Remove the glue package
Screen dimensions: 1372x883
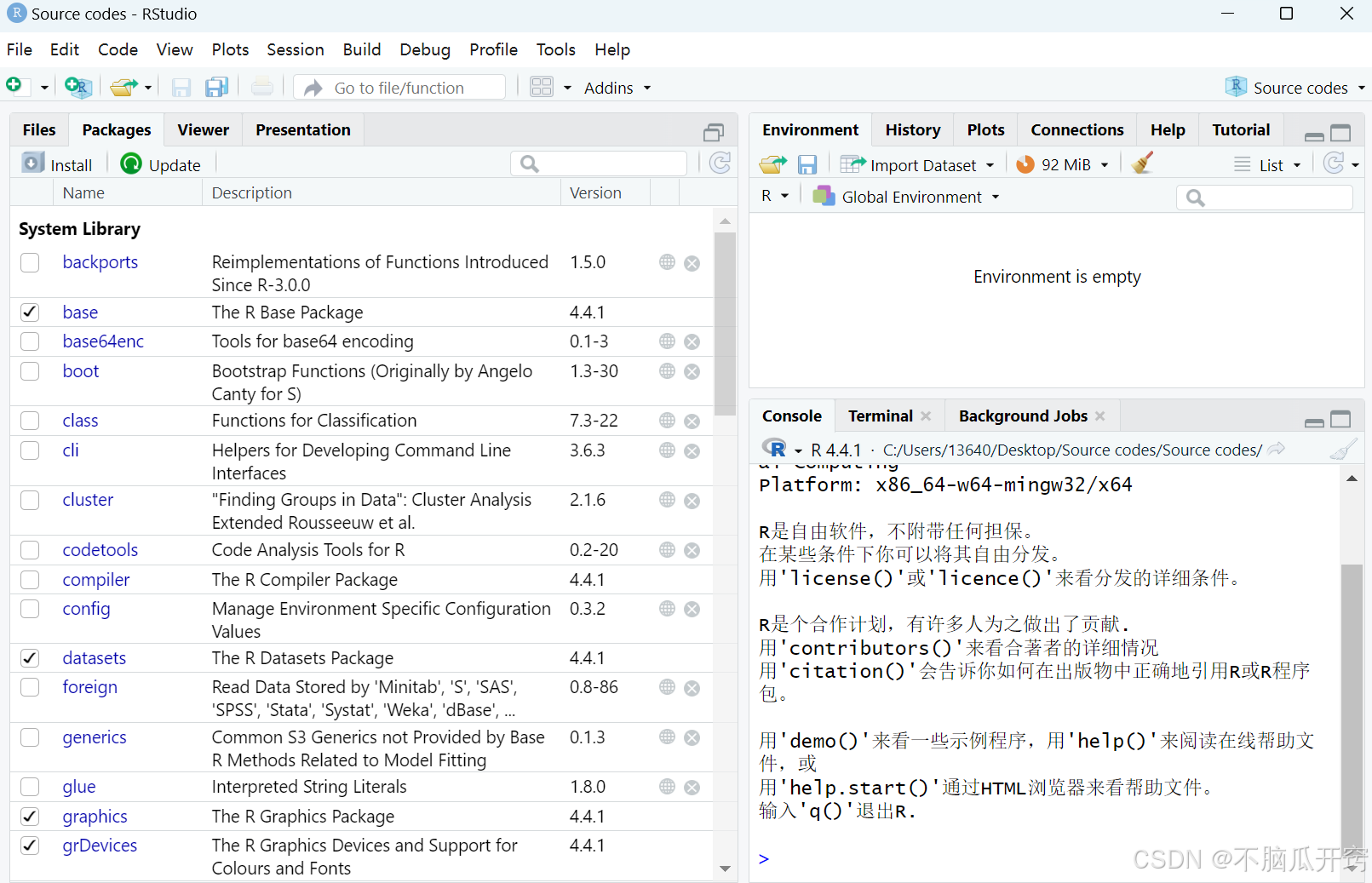point(692,788)
